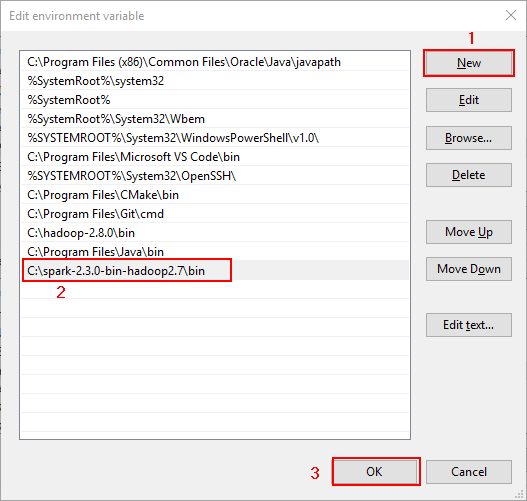
Task: Select the WindowsPowerShell v1.0 entry
Action: (215, 138)
